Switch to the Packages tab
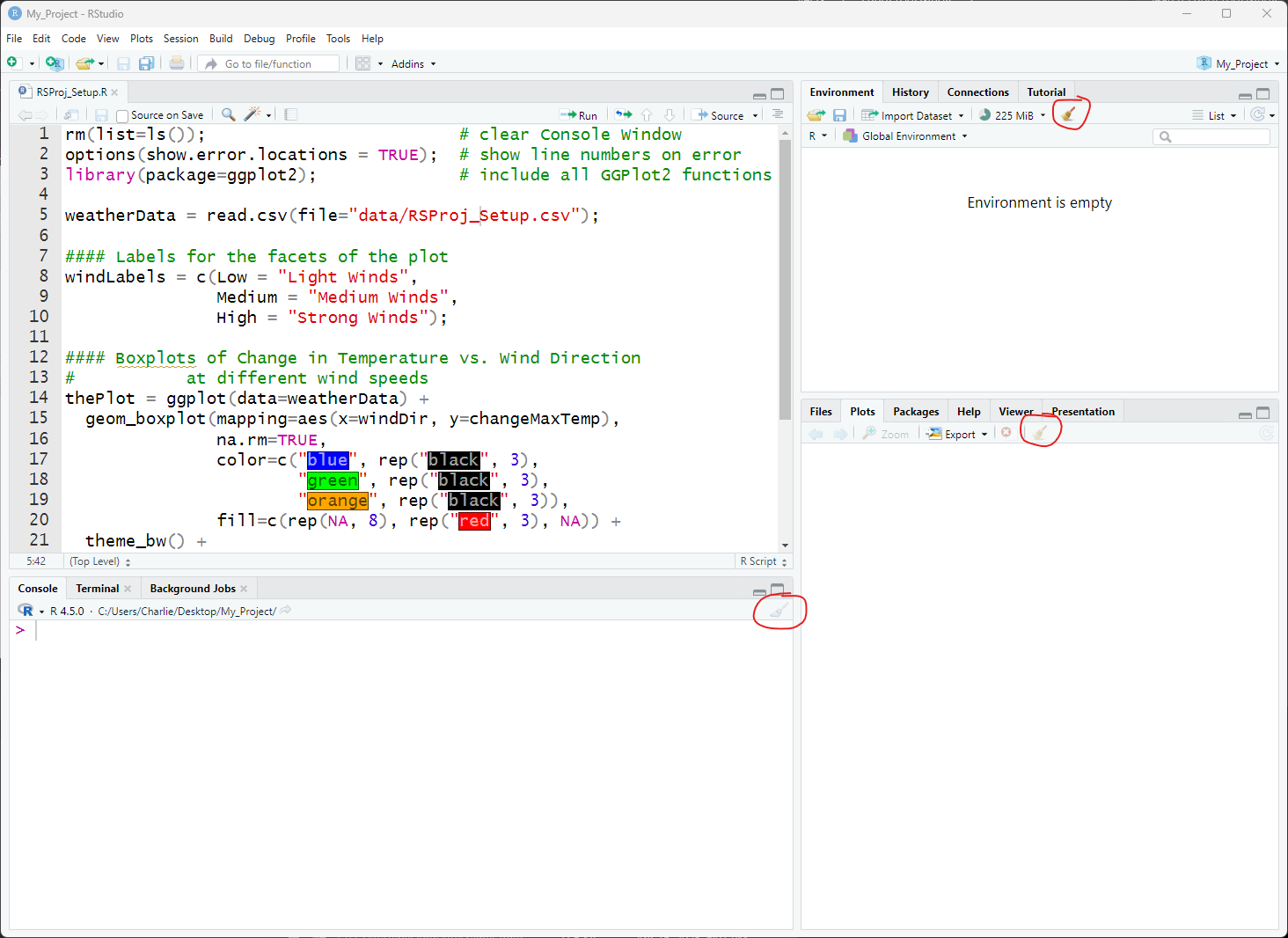Image resolution: width=1288 pixels, height=938 pixels. point(915,412)
